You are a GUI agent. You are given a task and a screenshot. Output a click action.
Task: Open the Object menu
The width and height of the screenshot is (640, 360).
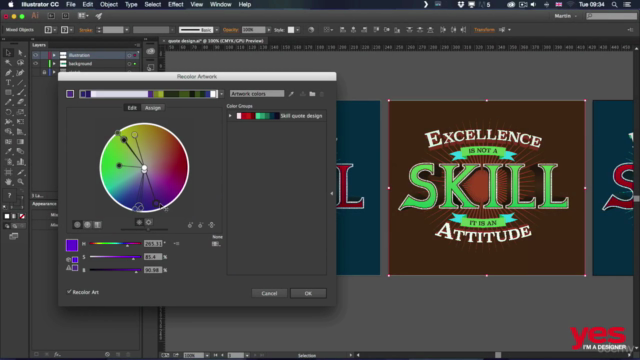point(109,4)
